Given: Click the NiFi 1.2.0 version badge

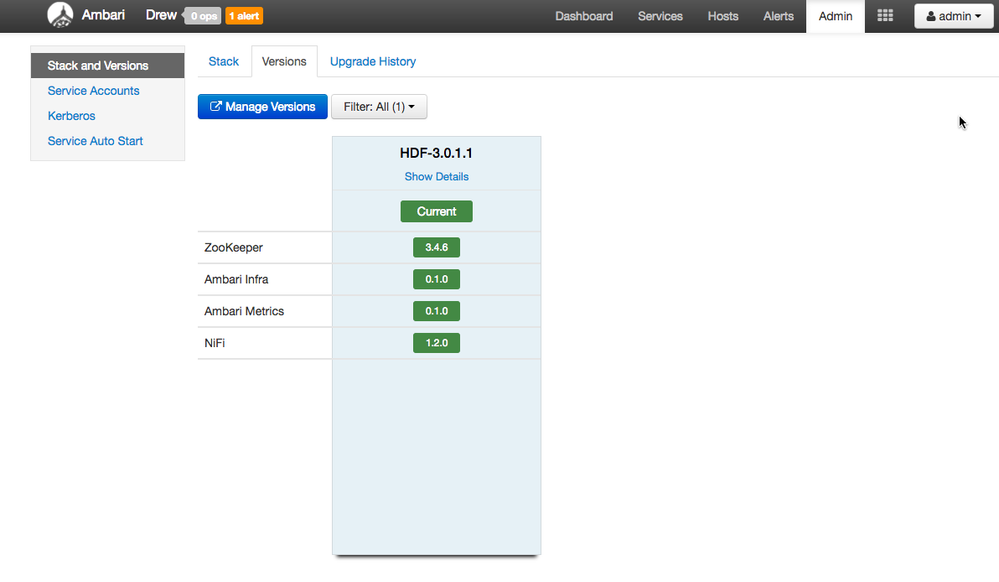Looking at the screenshot, I should pos(436,343).
